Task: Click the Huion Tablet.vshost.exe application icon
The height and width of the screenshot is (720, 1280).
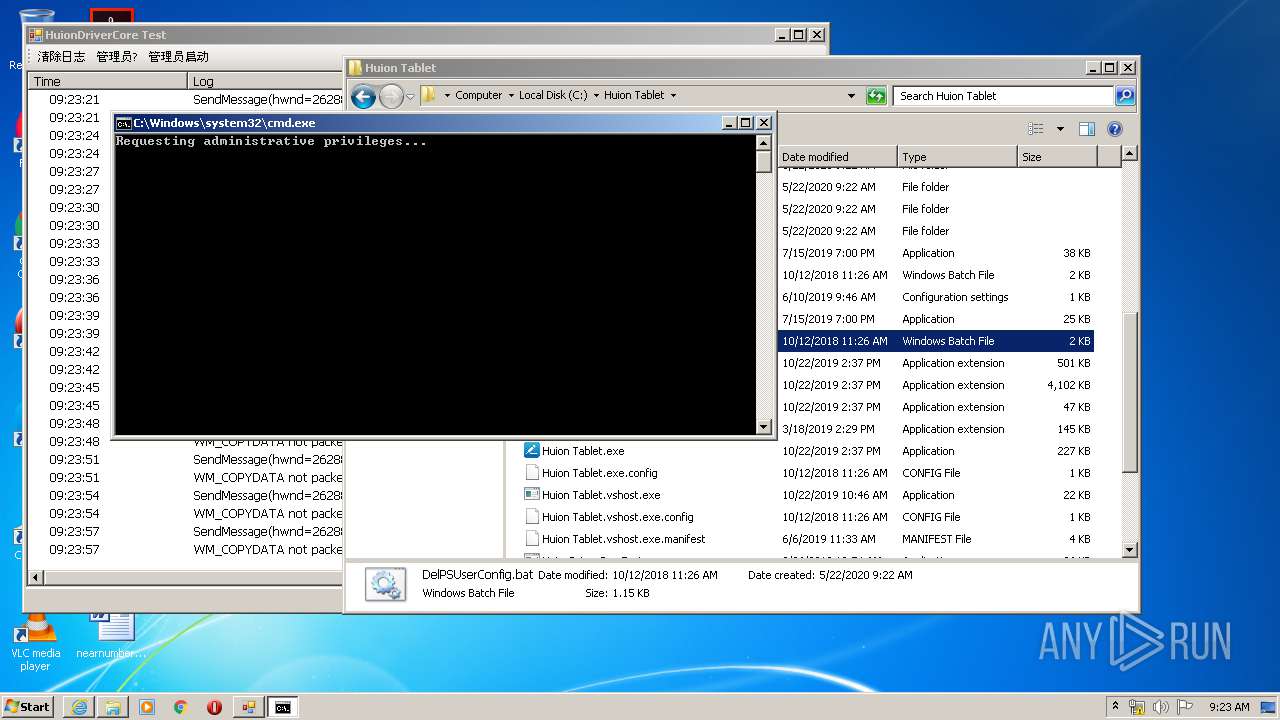Action: pos(532,495)
